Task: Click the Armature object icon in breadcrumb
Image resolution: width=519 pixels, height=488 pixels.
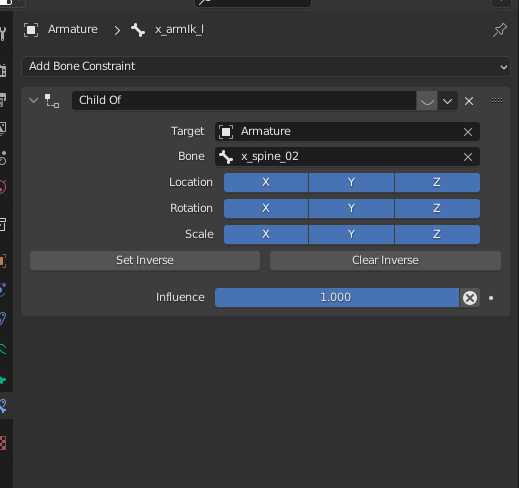Action: coord(31,30)
